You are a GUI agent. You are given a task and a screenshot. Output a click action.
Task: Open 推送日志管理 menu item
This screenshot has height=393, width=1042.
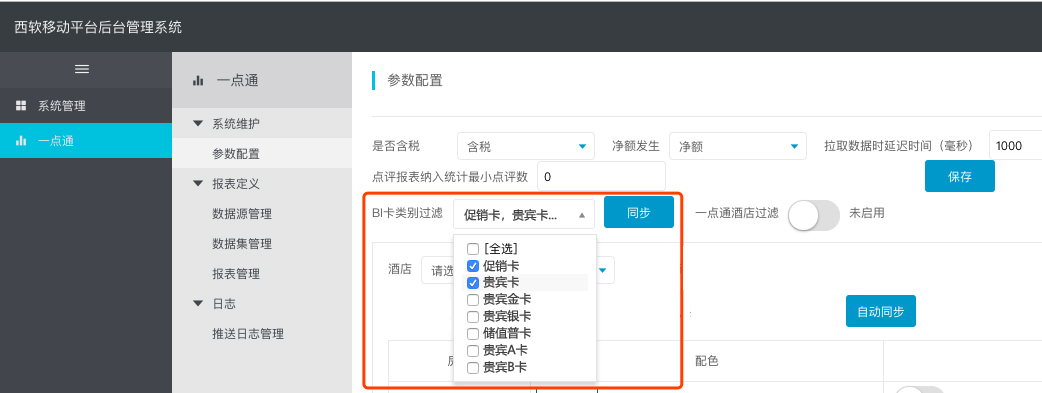click(248, 334)
